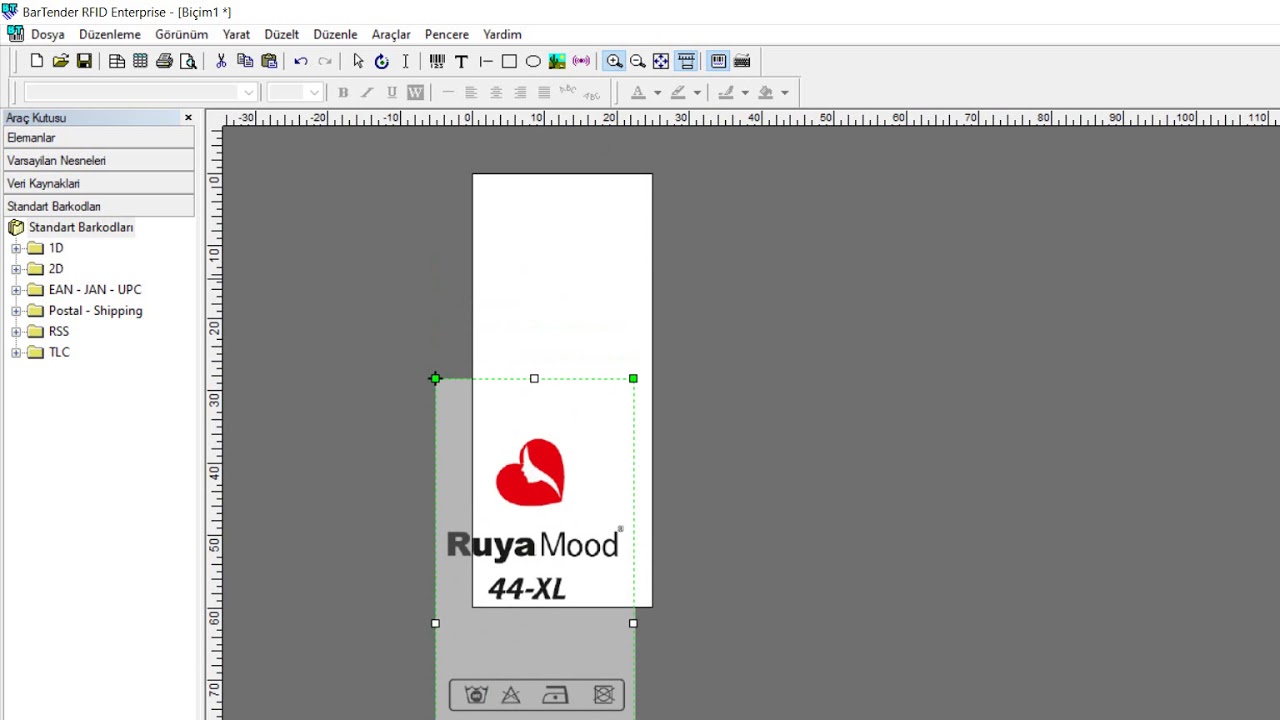Paste from clipboard icon
Screen dimensions: 1280x720
[269, 61]
